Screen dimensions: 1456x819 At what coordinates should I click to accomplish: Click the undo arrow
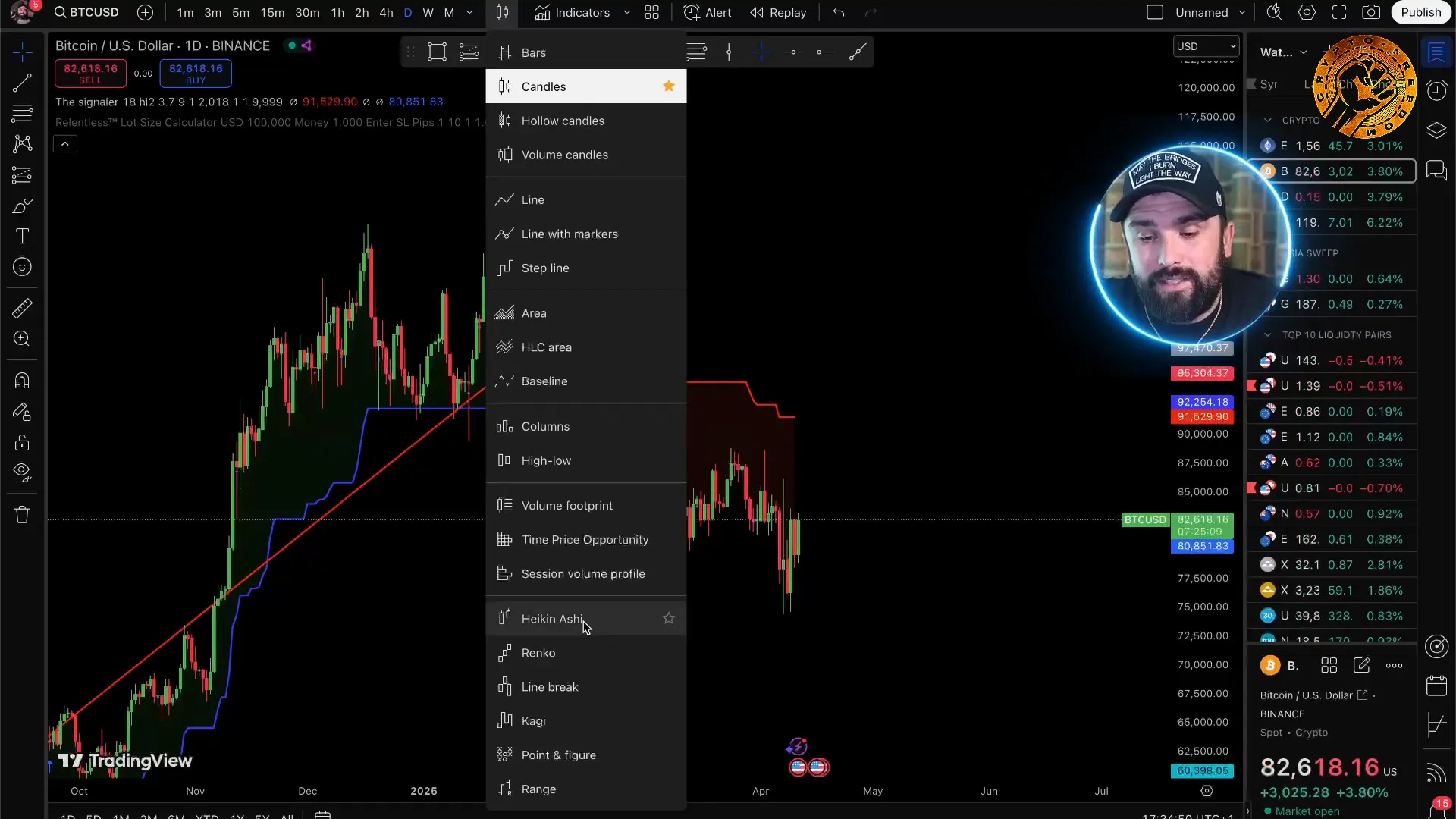pyautogui.click(x=838, y=12)
